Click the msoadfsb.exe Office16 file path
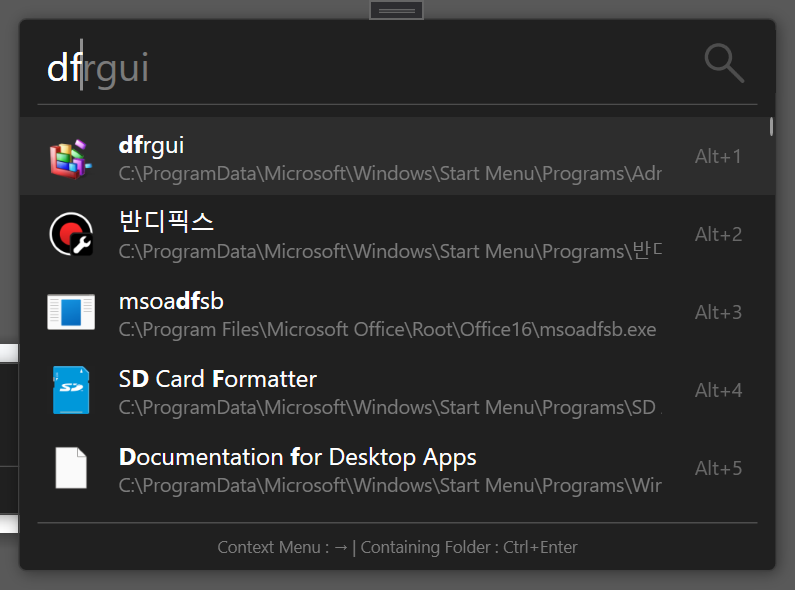This screenshot has width=795, height=590. [x=387, y=329]
